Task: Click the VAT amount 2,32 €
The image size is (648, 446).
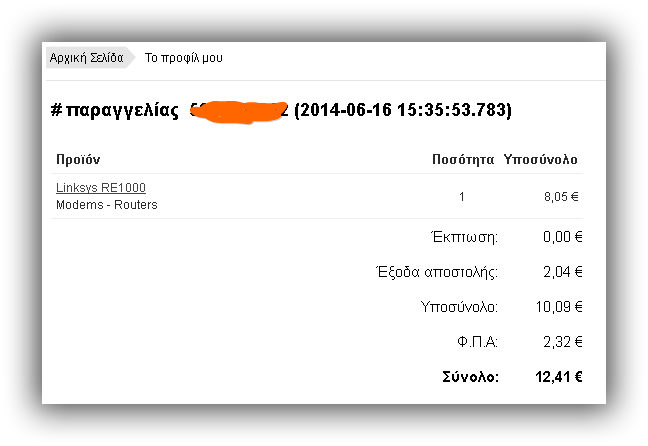Action: [x=563, y=342]
